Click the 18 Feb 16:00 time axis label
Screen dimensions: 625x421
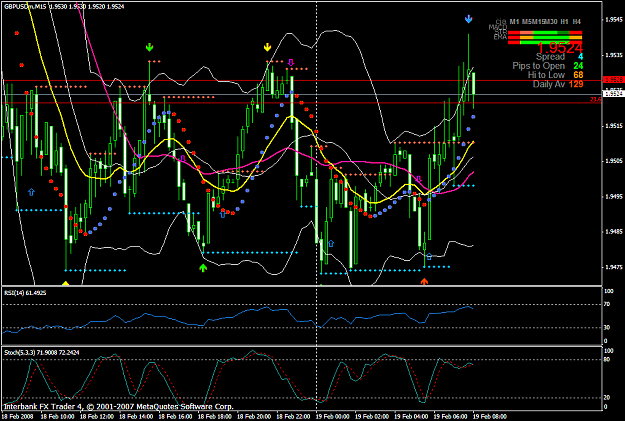pos(174,417)
